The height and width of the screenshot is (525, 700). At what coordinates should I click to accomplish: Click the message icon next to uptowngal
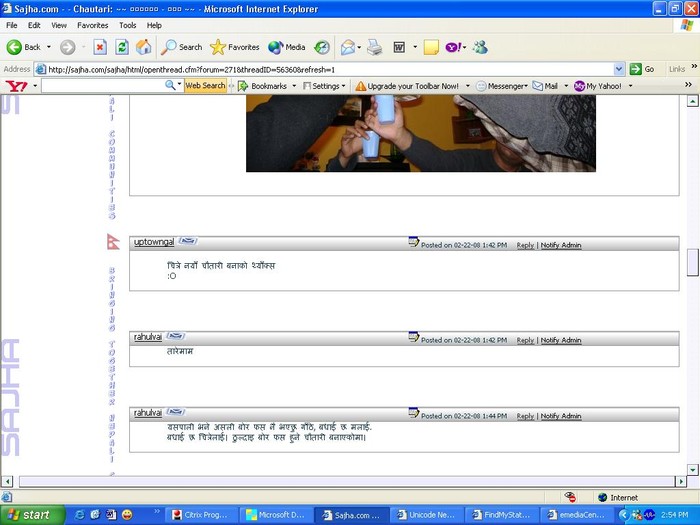click(x=188, y=242)
